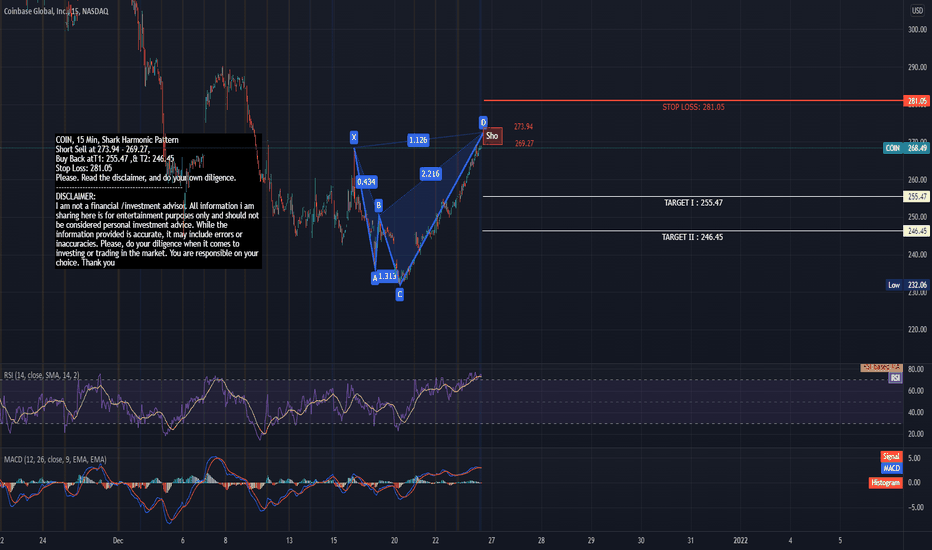Click the 260.00 price axis label
932x550 pixels.
[x=917, y=180]
